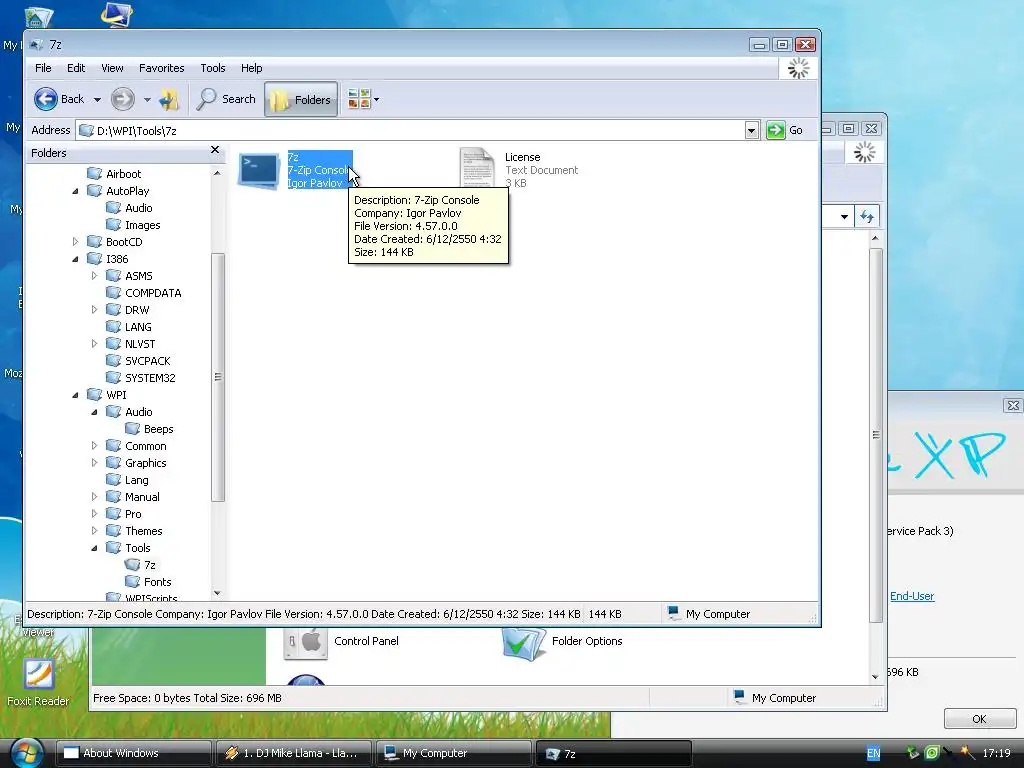Click the Up folder icon in toolbar
The image size is (1024, 768).
(x=169, y=99)
